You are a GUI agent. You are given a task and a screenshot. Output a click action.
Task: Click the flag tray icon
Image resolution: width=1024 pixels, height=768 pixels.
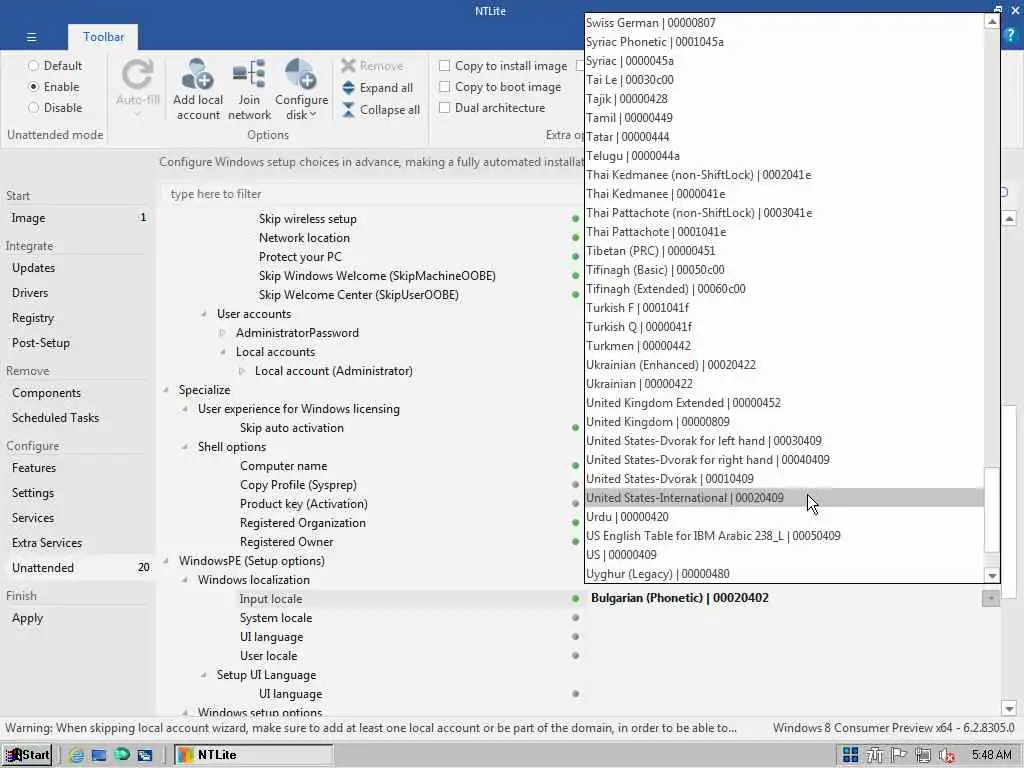899,755
